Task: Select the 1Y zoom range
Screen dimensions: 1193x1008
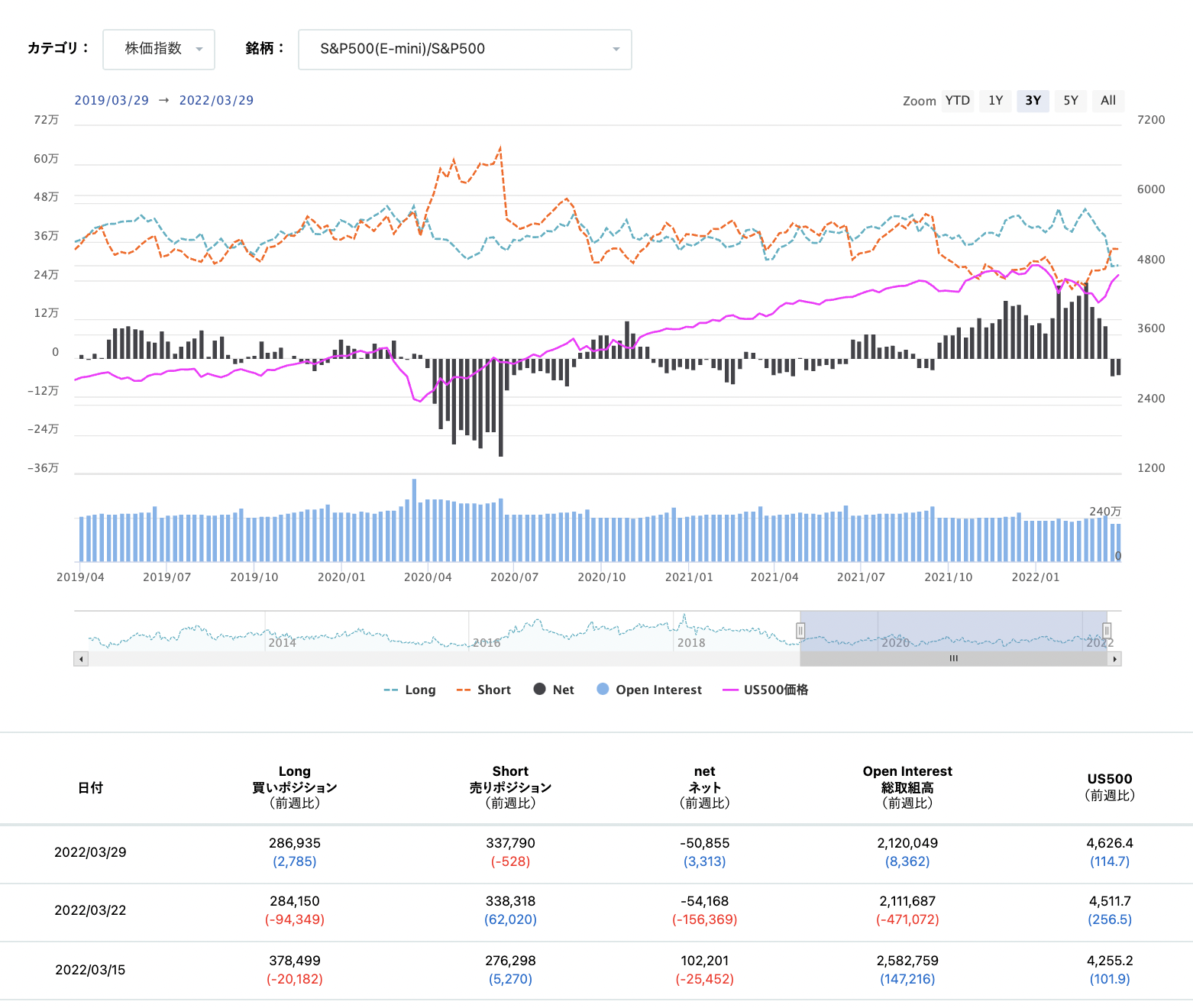Action: point(995,101)
